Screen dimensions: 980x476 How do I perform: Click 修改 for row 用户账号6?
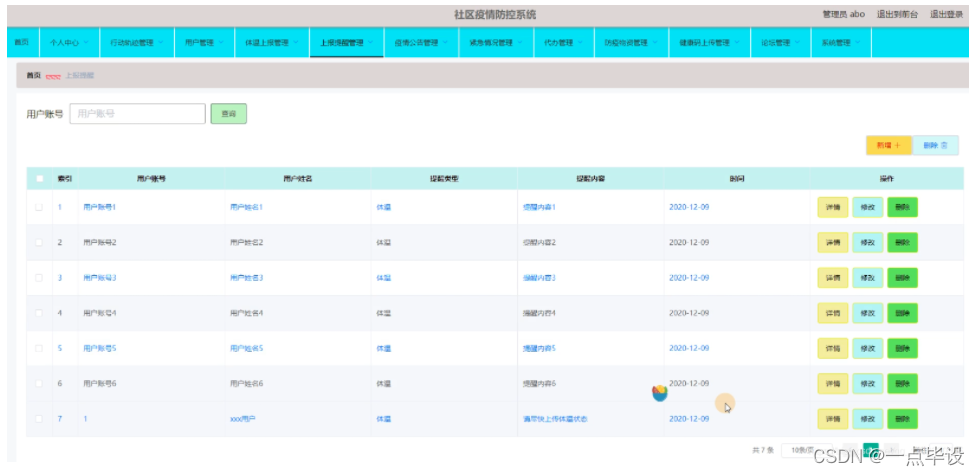pyautogui.click(x=868, y=384)
